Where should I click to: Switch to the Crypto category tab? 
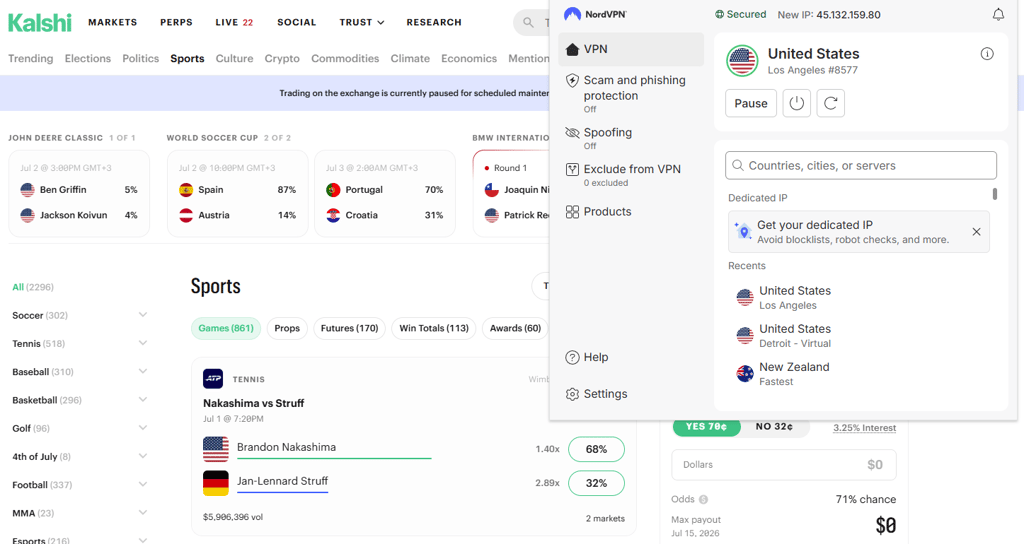coord(282,58)
